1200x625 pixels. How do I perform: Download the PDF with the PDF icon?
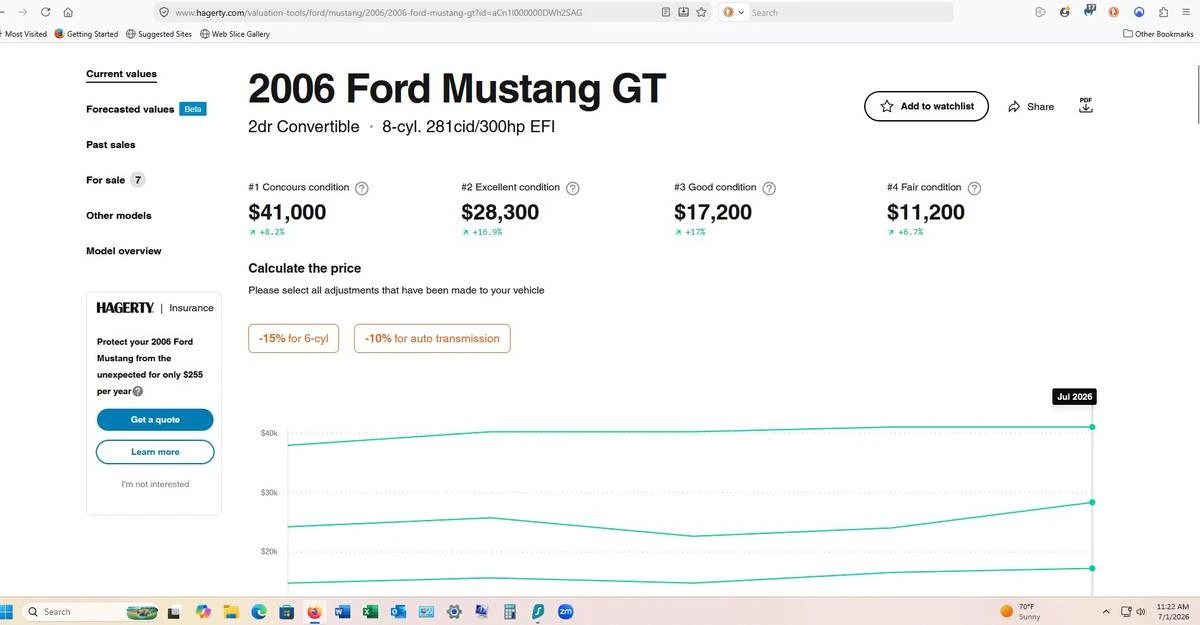(1086, 105)
